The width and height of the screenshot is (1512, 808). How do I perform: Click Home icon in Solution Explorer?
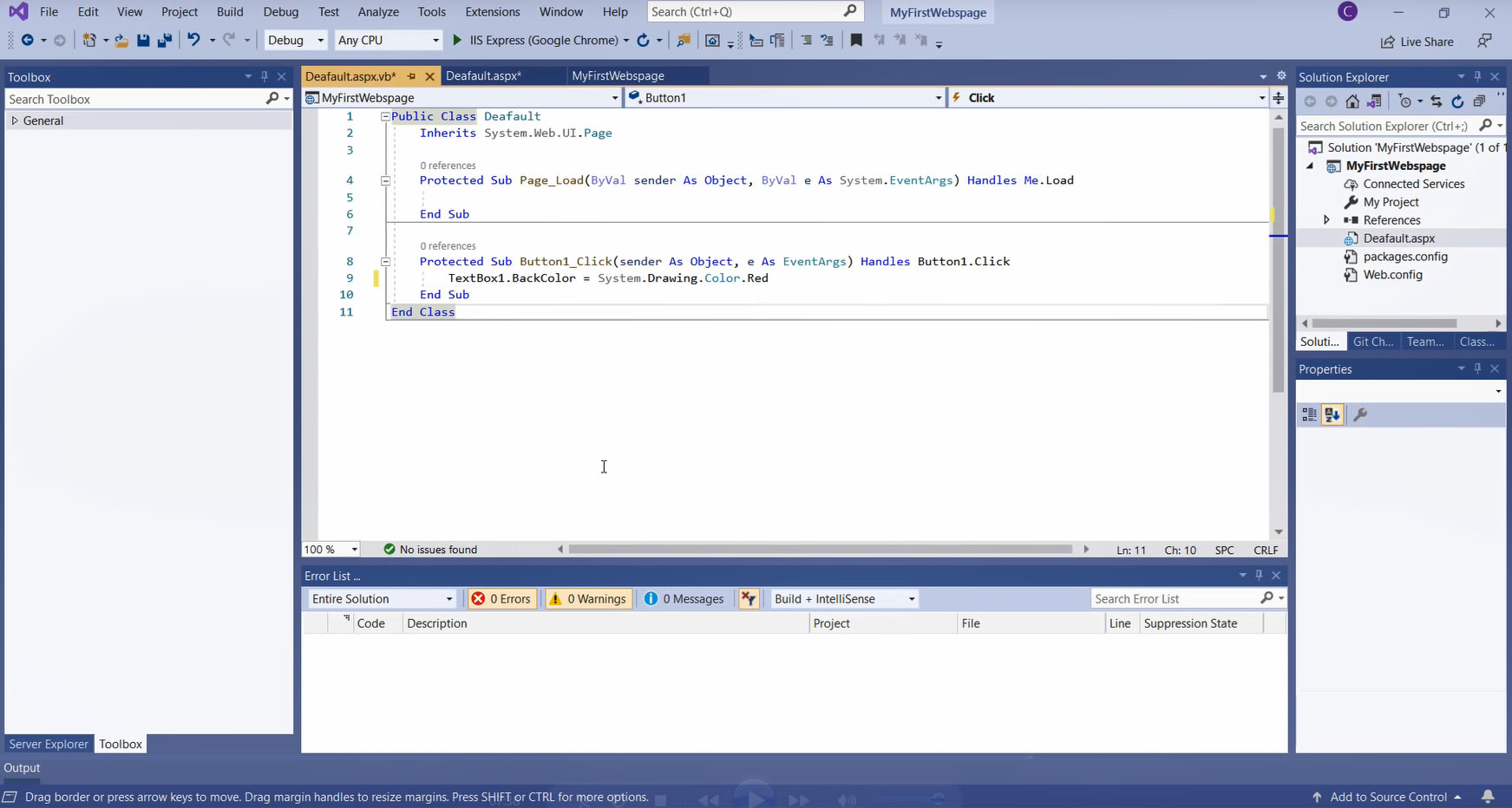coord(1352,101)
